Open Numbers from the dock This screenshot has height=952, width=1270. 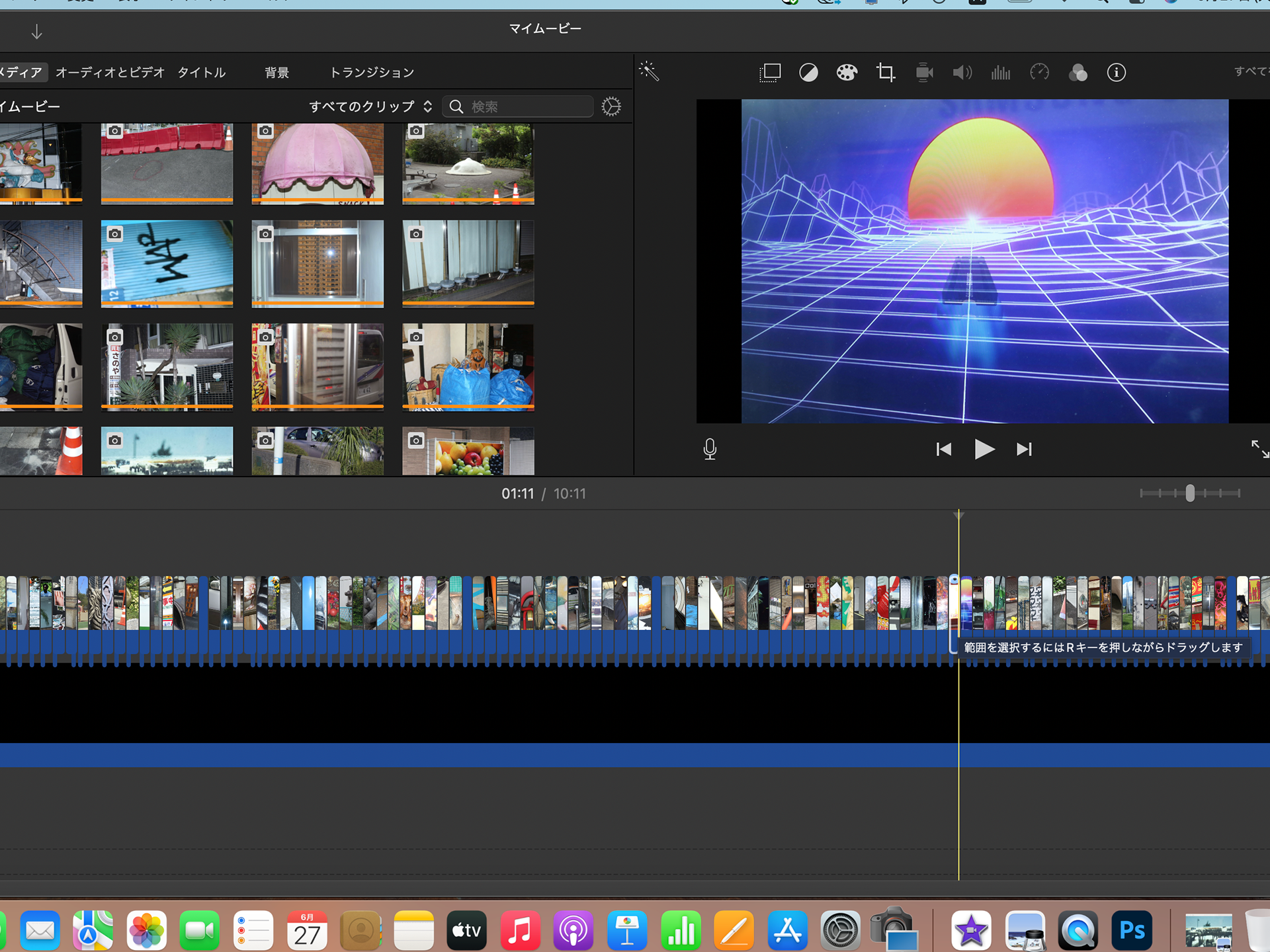[x=681, y=931]
